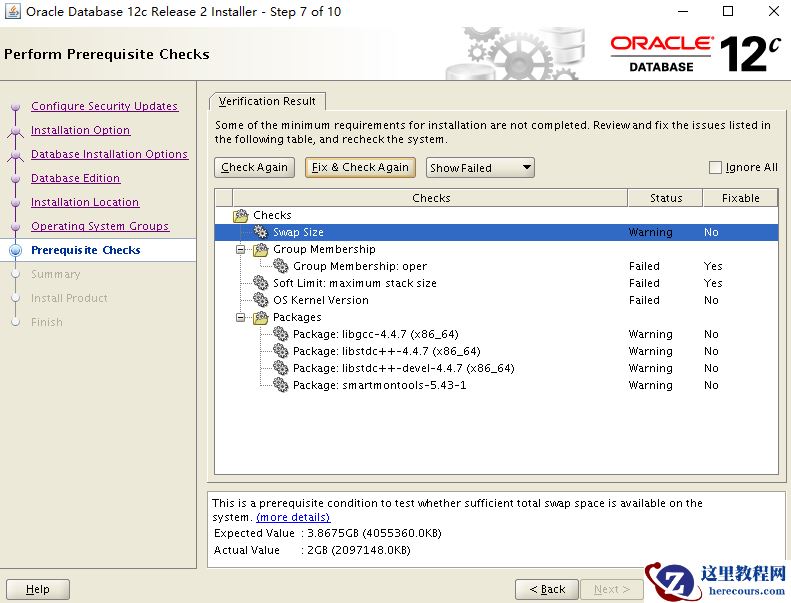
Task: Click the gear icon for Soft Limit: maximum stack size
Action: coord(261,283)
